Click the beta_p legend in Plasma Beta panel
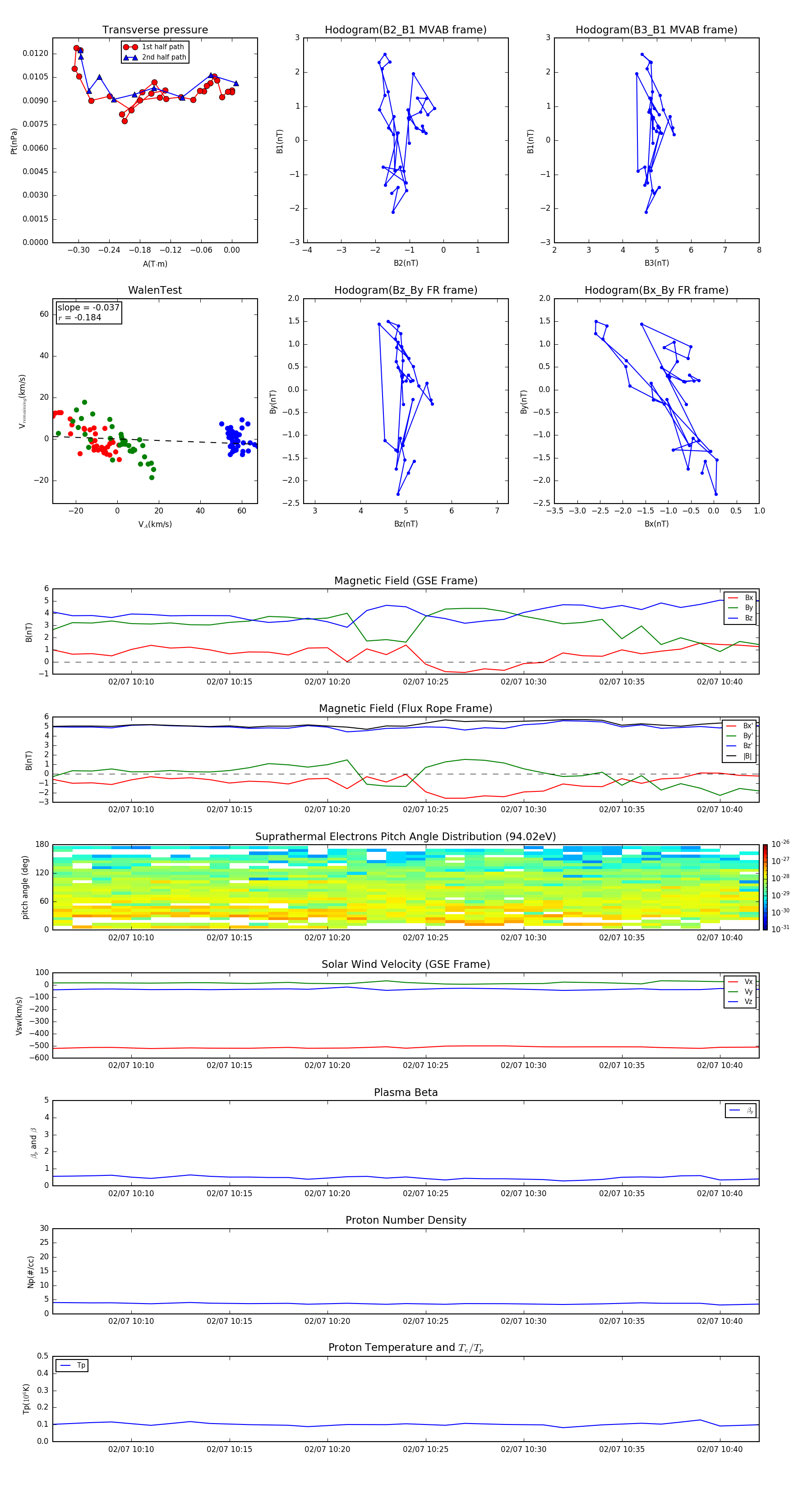Screen dimensions: 812x1489 (741, 1110)
